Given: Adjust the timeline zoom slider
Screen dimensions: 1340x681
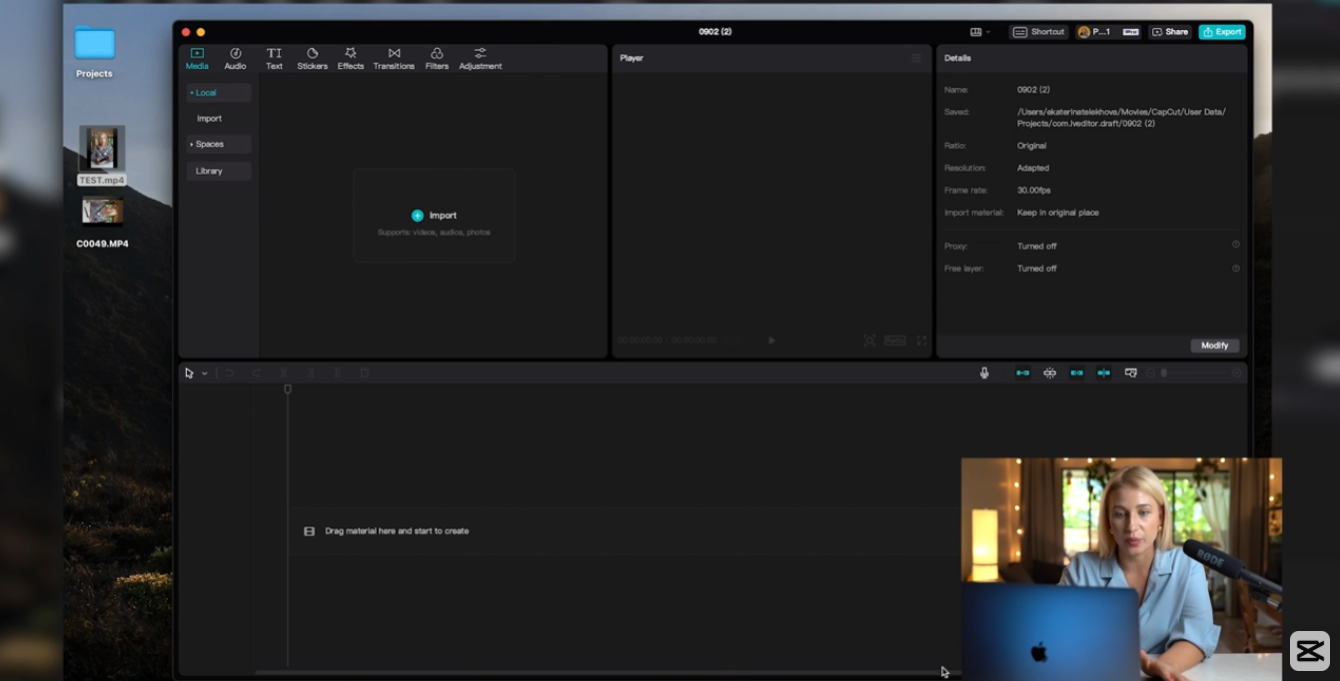Looking at the screenshot, I should 1194,373.
